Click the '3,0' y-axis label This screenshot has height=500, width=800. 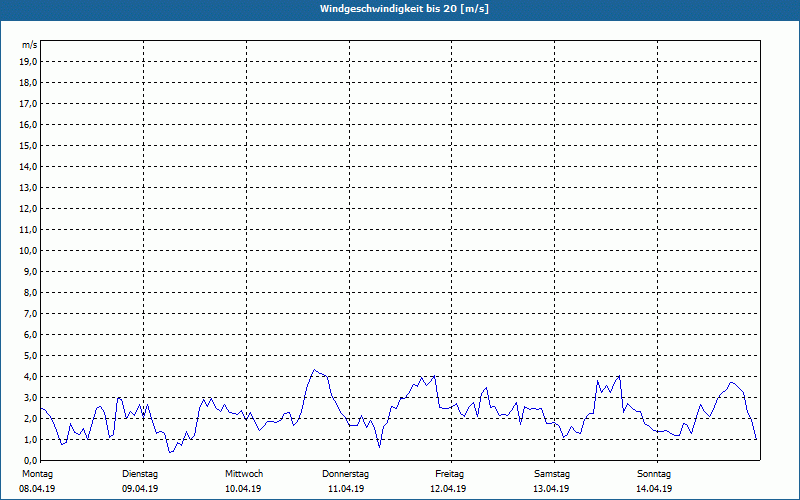[x=30, y=397]
